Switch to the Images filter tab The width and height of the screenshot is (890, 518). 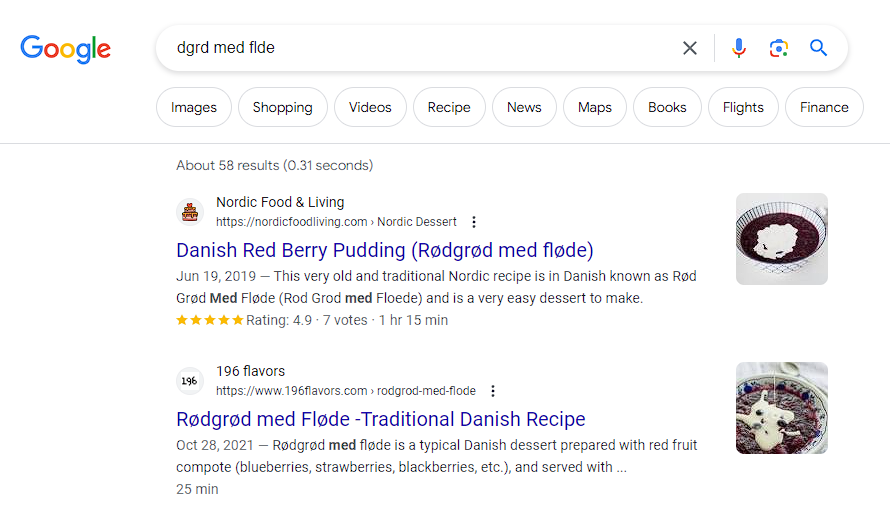pos(194,107)
